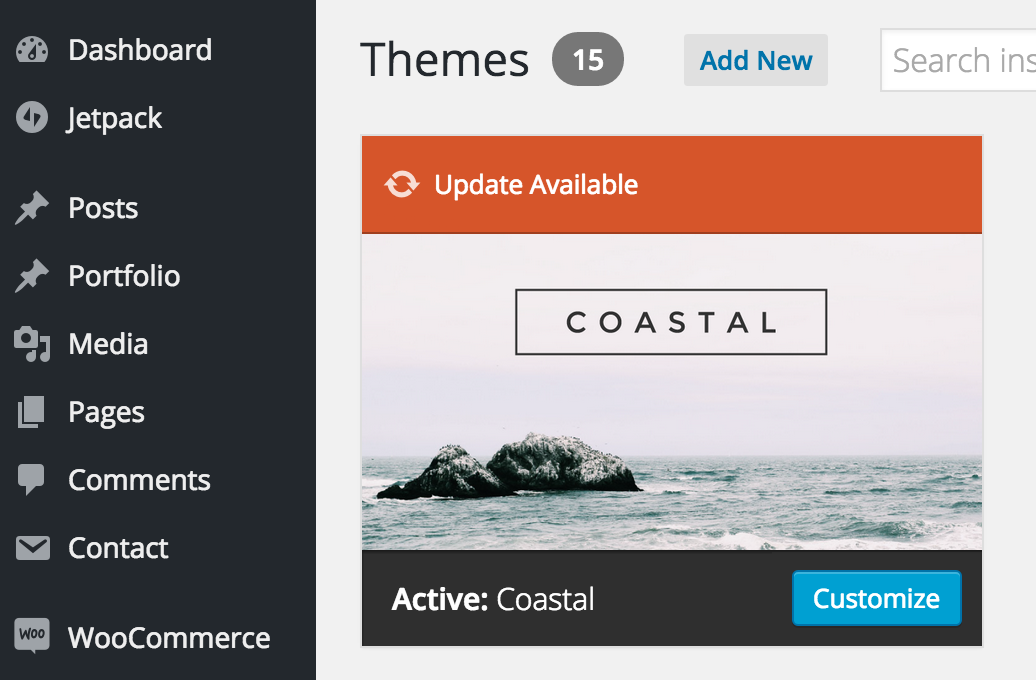Open the Dashboard menu item
Image resolution: width=1036 pixels, height=680 pixels.
[140, 50]
